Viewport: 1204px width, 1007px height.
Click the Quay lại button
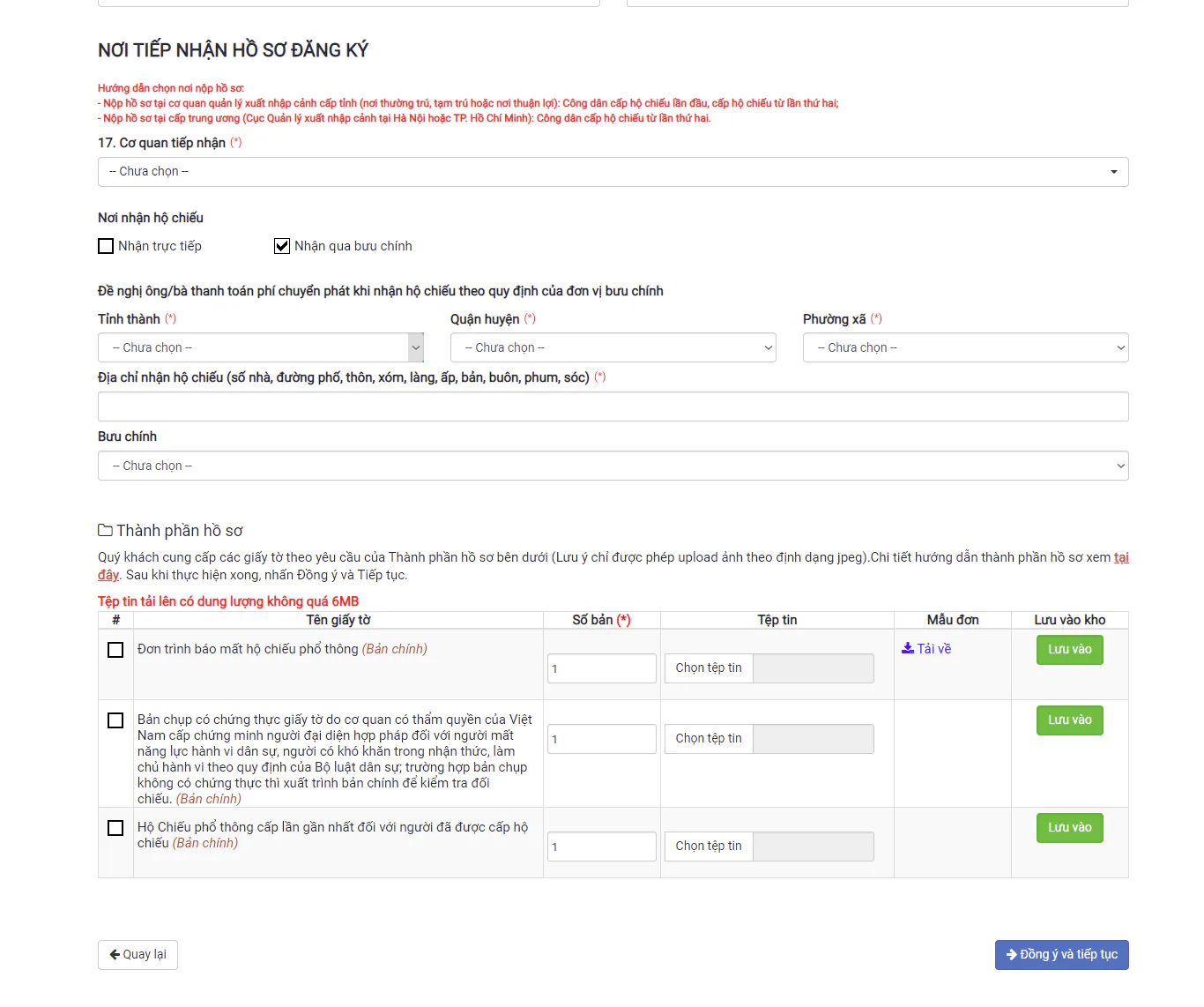click(x=137, y=955)
